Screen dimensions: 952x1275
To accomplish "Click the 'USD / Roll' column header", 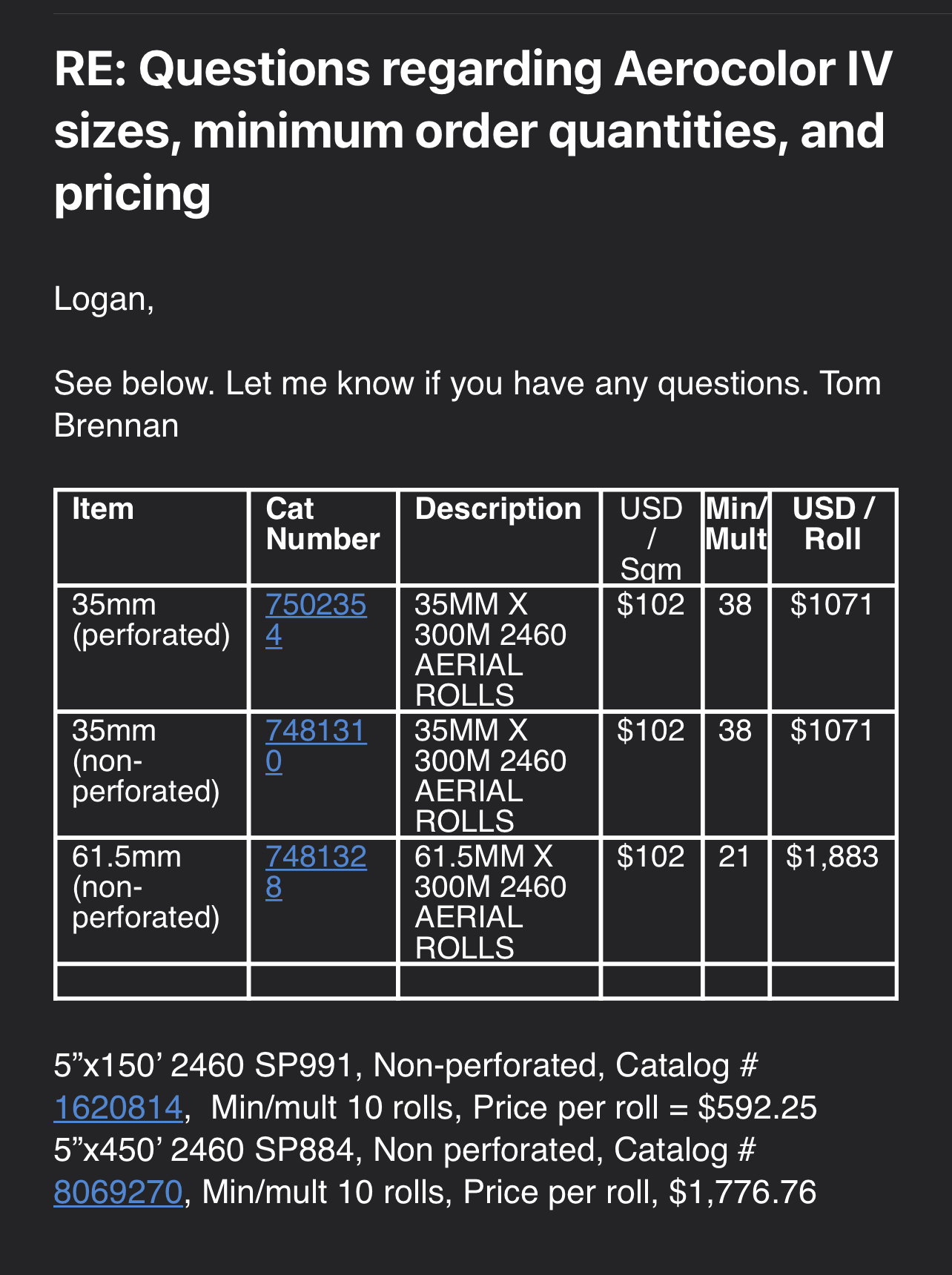I will [x=833, y=524].
